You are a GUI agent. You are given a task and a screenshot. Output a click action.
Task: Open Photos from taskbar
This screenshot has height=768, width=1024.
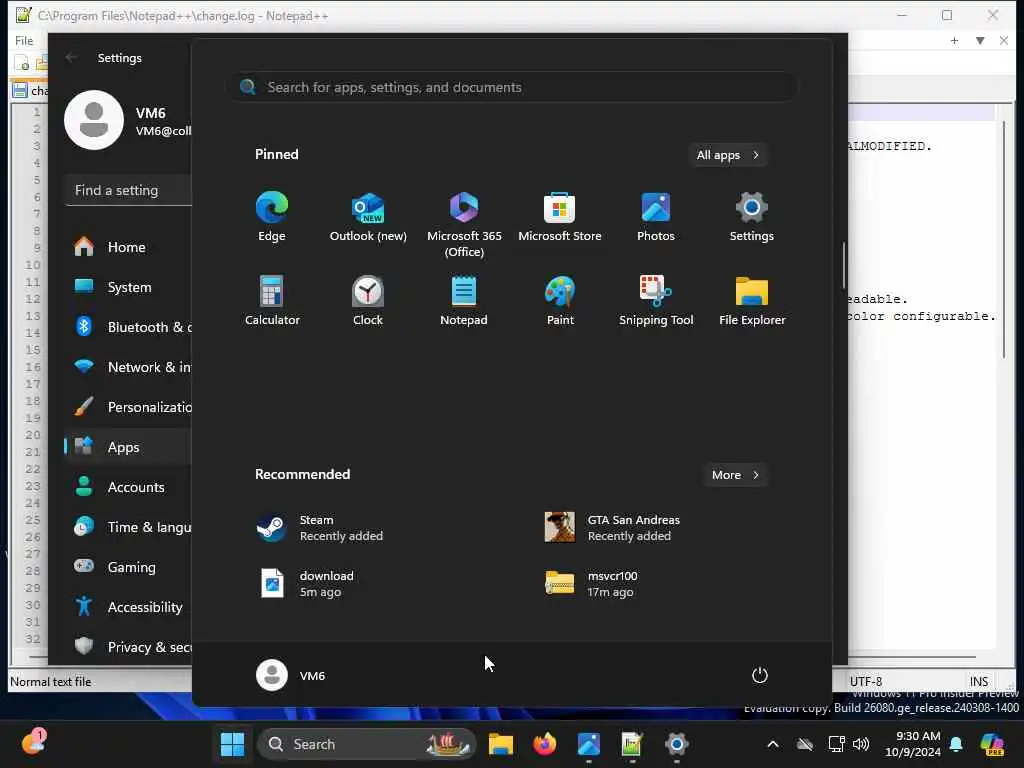click(588, 744)
